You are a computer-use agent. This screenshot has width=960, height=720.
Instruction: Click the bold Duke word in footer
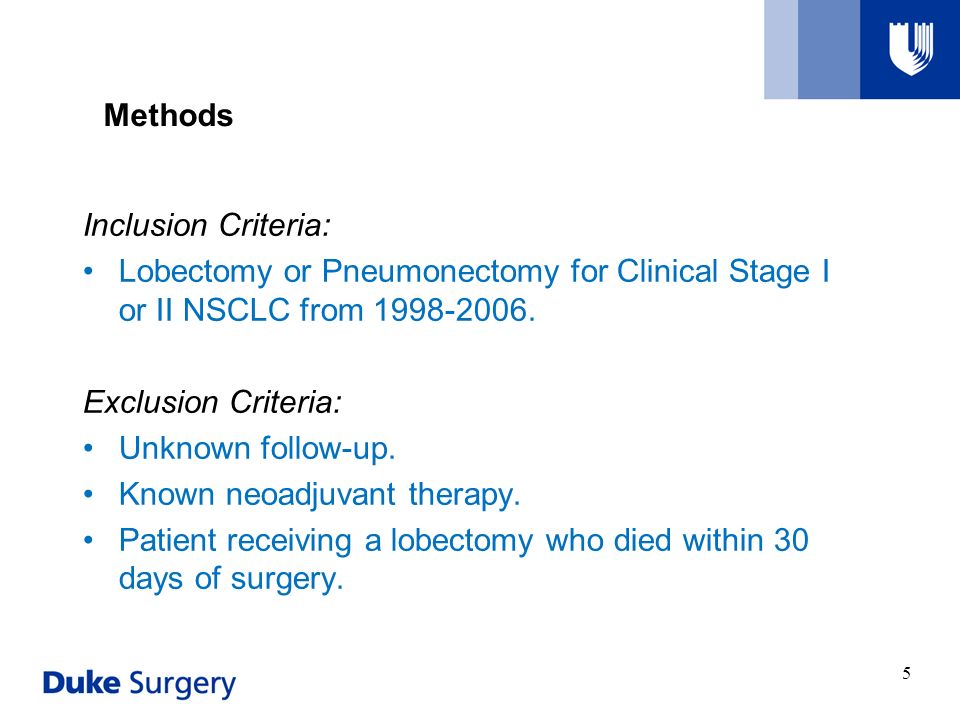click(81, 682)
